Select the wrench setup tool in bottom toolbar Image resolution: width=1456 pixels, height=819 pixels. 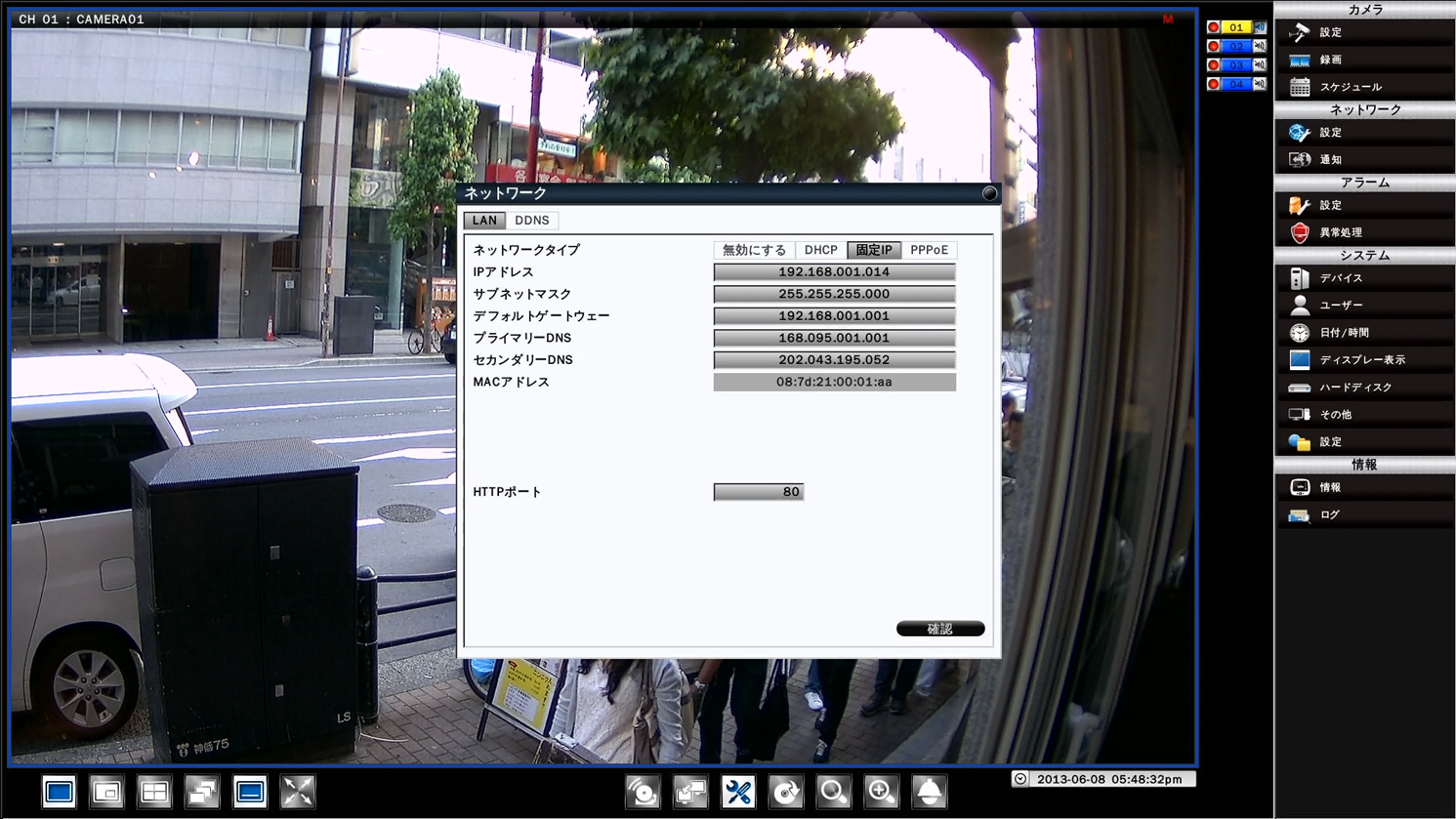click(x=738, y=792)
